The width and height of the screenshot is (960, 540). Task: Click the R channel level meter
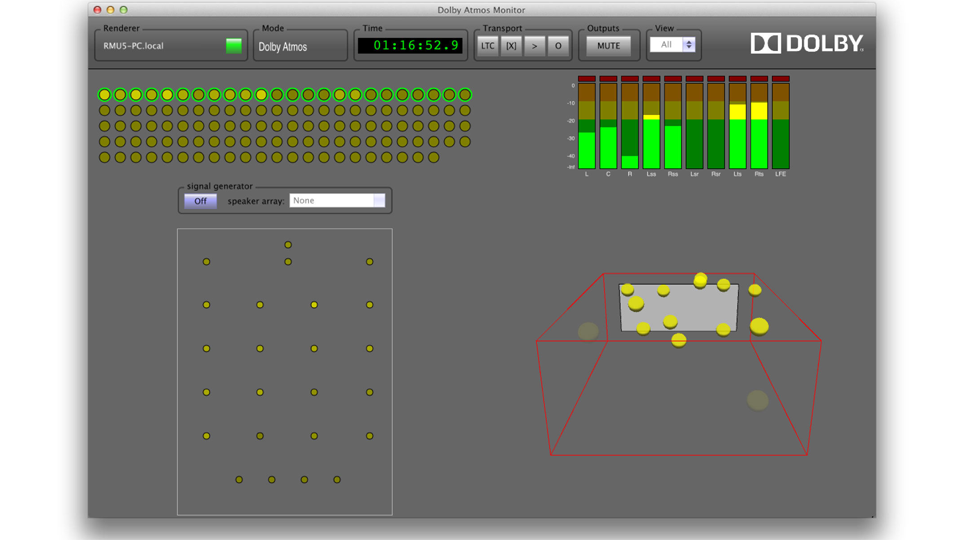coord(629,126)
